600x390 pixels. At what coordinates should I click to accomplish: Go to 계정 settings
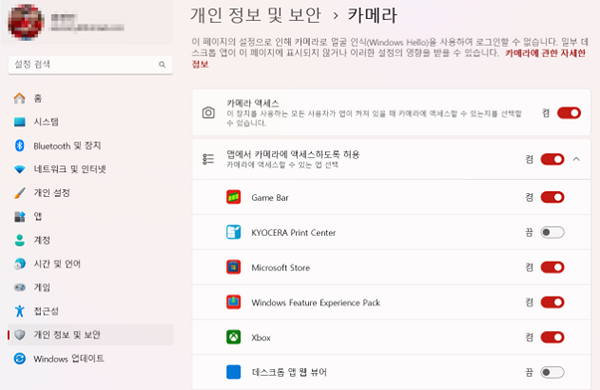point(90,240)
